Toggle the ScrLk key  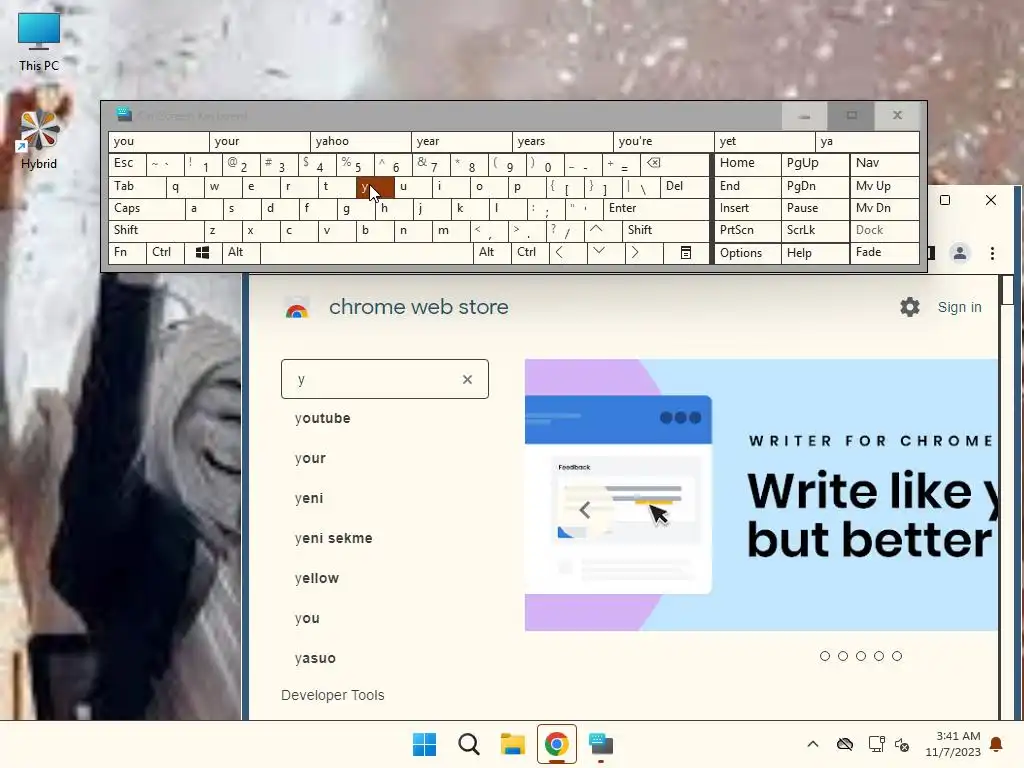click(815, 231)
